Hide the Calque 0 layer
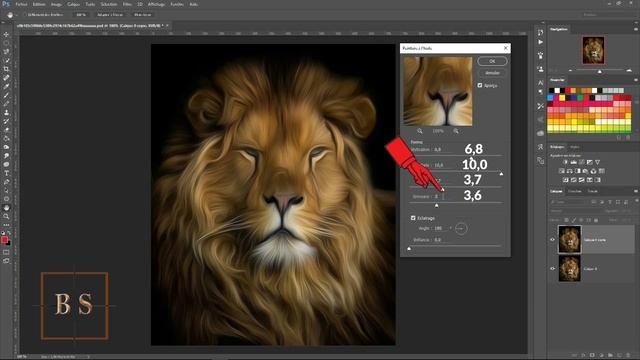640x360 pixels. tap(553, 269)
